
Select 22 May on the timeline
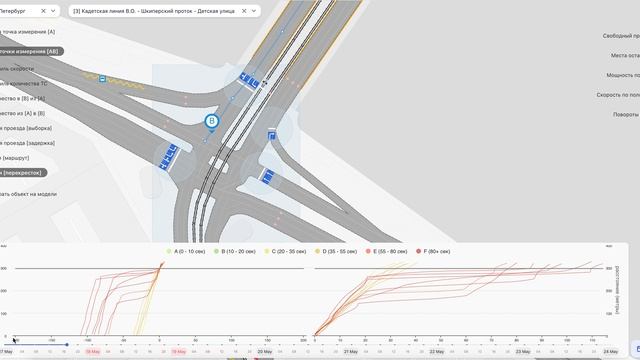pyautogui.click(x=437, y=351)
